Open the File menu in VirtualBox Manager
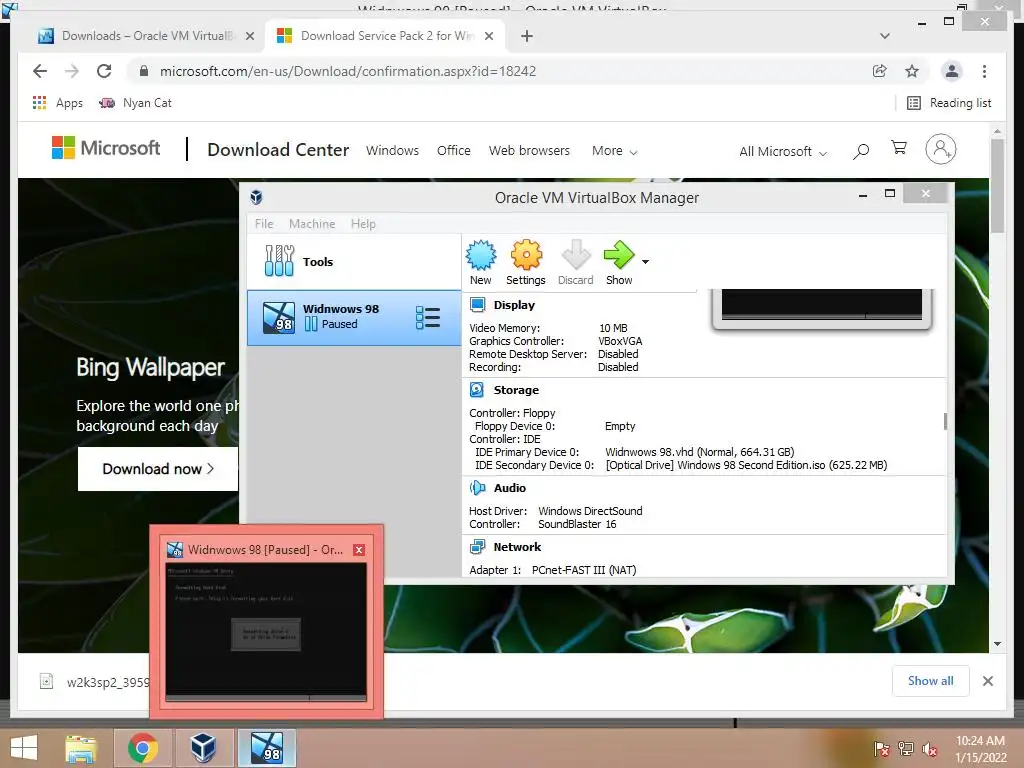This screenshot has width=1024, height=768. [264, 224]
